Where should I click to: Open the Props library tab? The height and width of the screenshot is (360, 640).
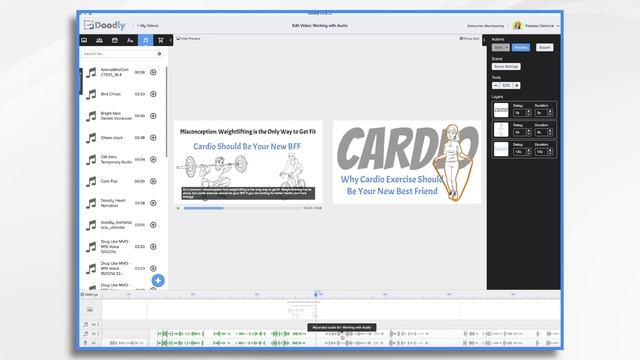pos(115,40)
